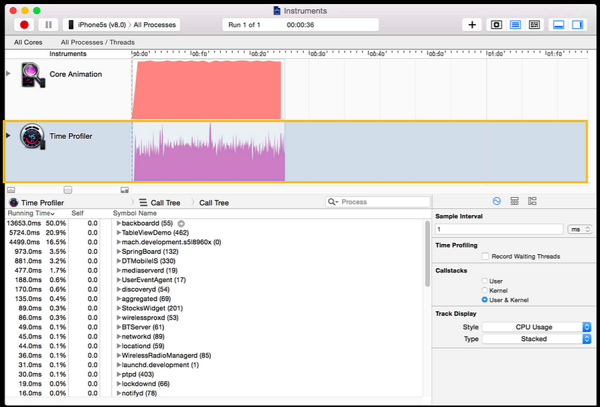The width and height of the screenshot is (600, 407).
Task: Click the plus Add Instrument button
Action: coord(473,24)
